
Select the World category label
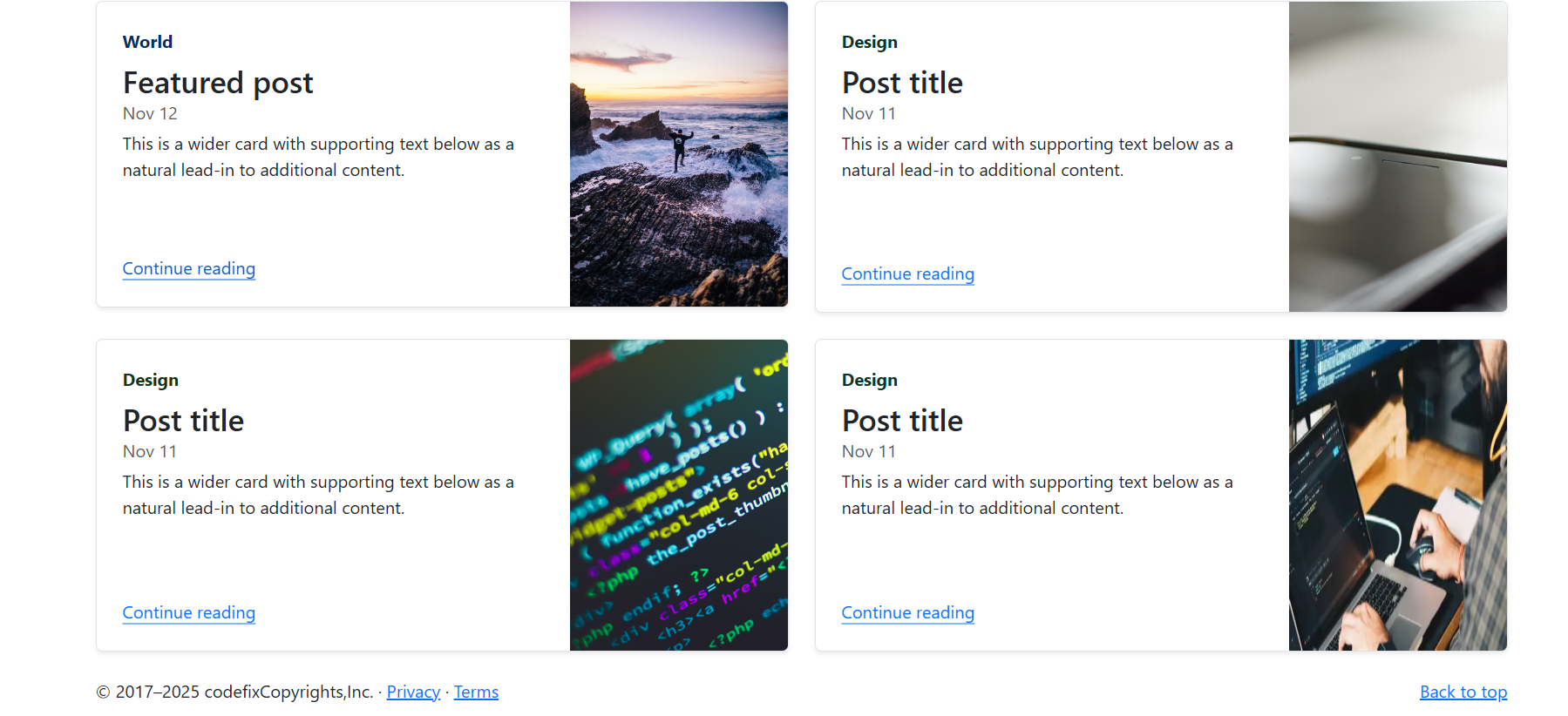click(147, 42)
